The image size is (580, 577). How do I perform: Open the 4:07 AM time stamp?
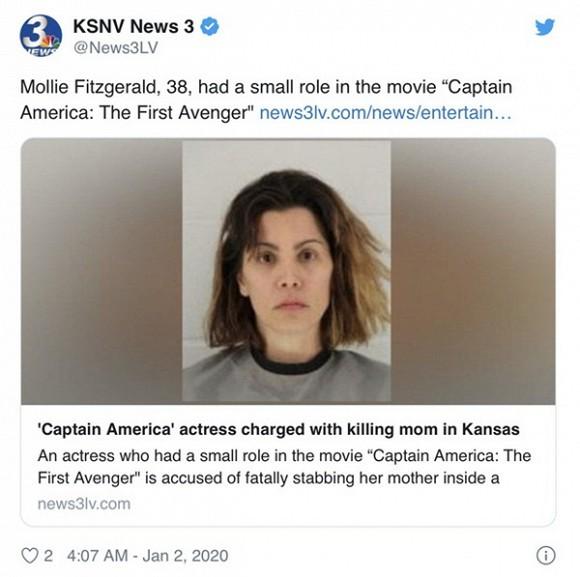[x=97, y=556]
